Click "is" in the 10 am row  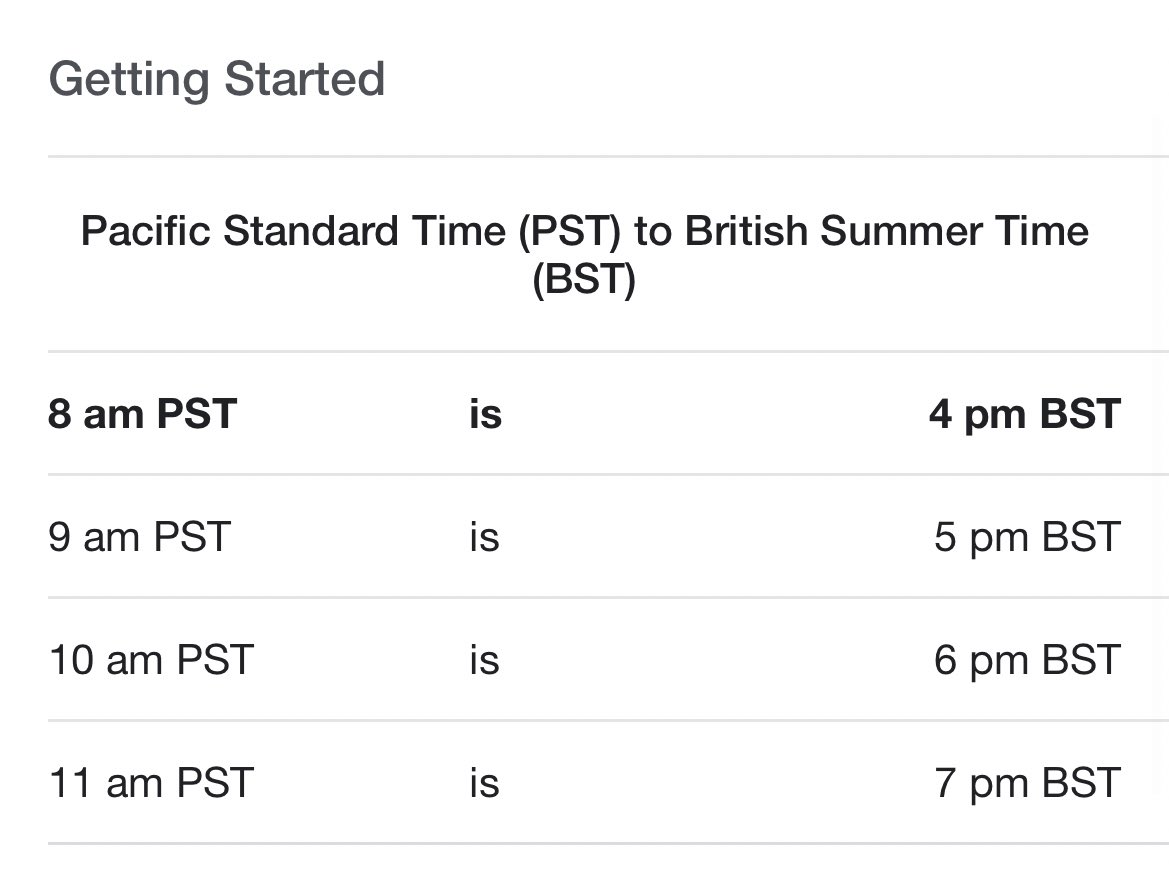click(x=485, y=660)
